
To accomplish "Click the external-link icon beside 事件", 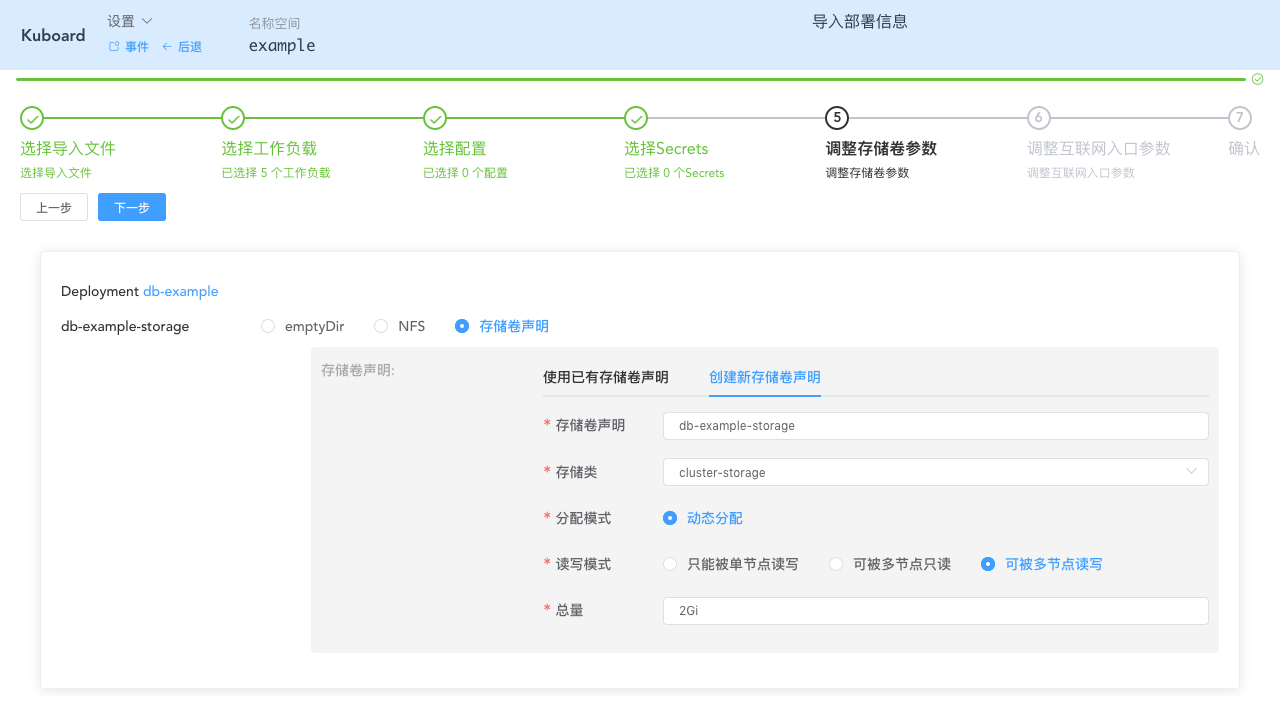I will point(113,46).
